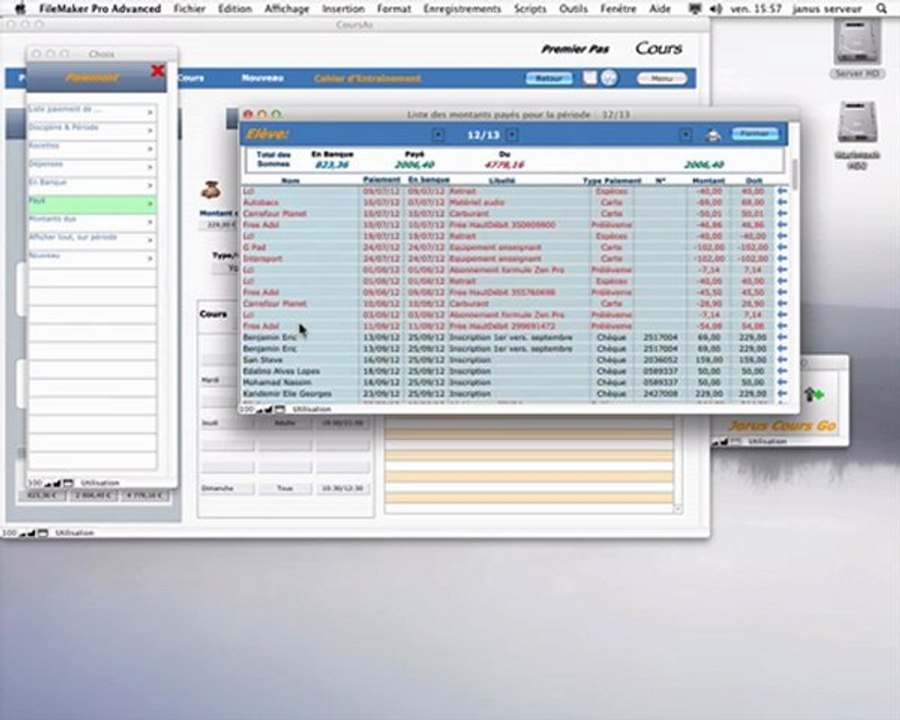This screenshot has width=900, height=720.
Task: Click chevron on Liste paiement de row
Action: pos(150,113)
